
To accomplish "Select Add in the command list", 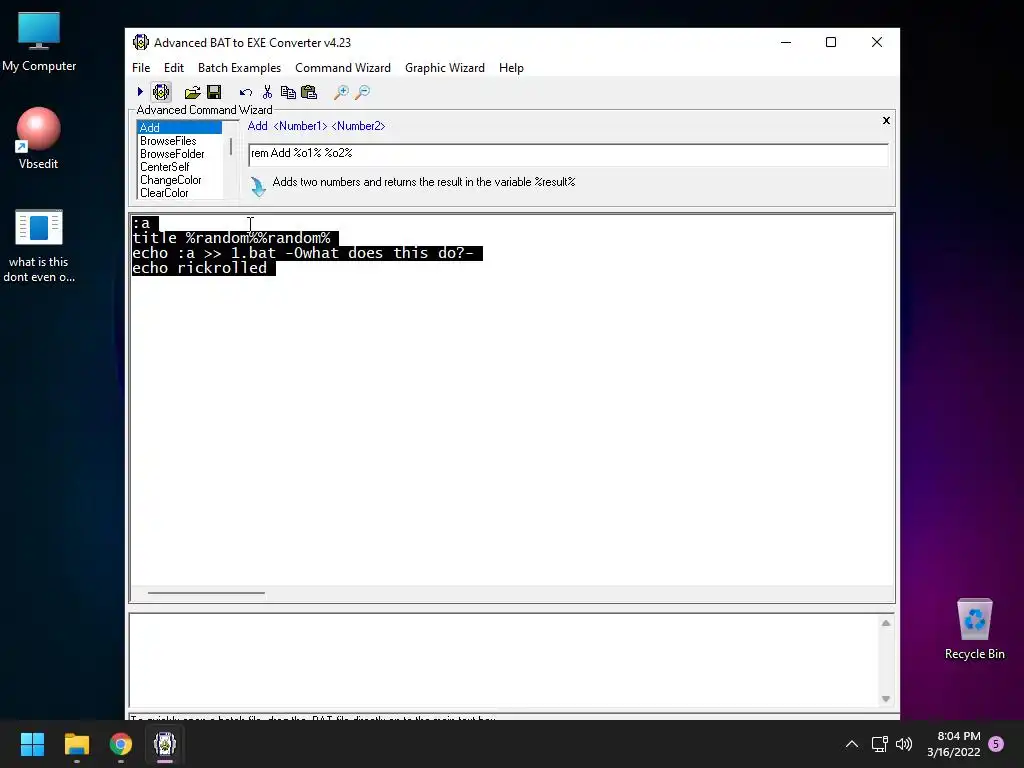I will click(180, 127).
